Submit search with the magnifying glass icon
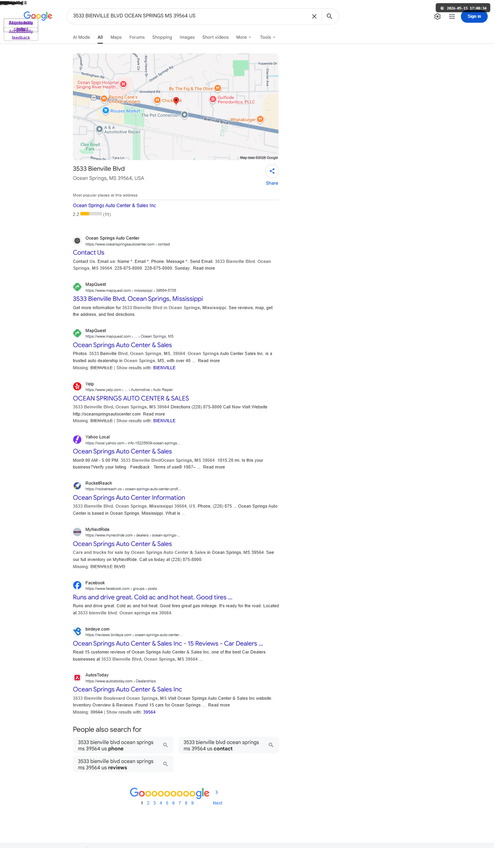Image resolution: width=500 pixels, height=848 pixels. coord(329,16)
